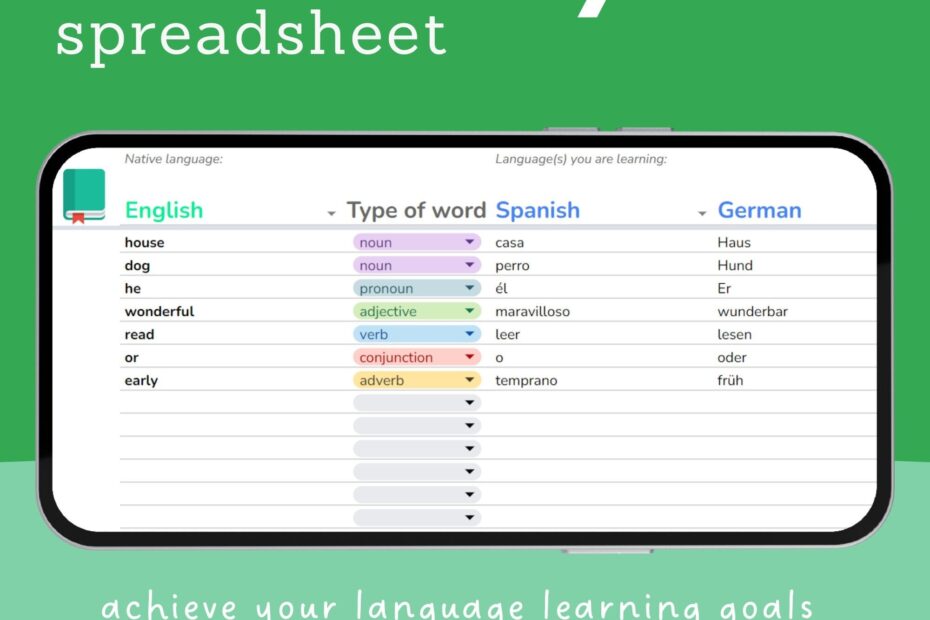This screenshot has width=930, height=620.
Task: Select the Spanish cell perro
Action: pos(512,265)
